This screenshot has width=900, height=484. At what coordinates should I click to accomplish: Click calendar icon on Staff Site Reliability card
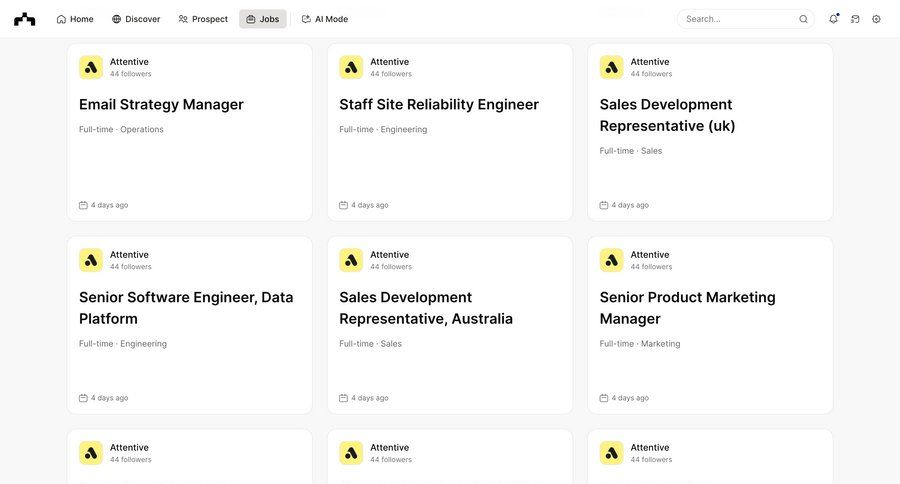pyautogui.click(x=343, y=205)
